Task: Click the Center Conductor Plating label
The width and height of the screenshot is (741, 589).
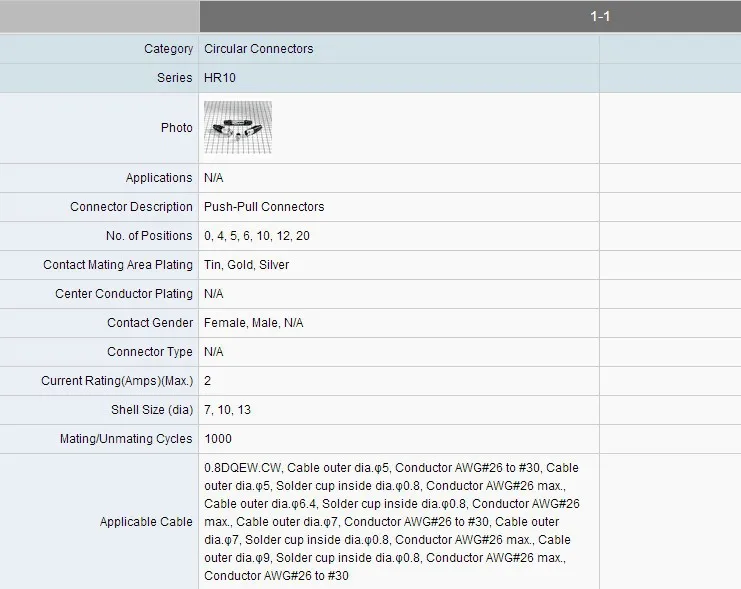Action: (x=124, y=294)
